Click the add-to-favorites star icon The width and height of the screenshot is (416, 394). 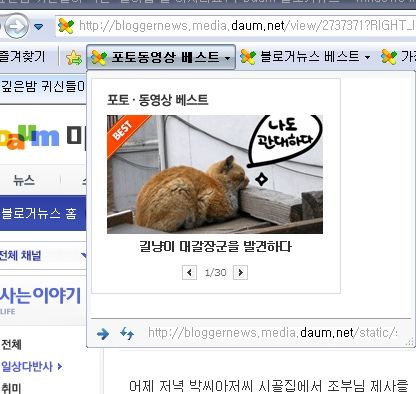pos(74,57)
